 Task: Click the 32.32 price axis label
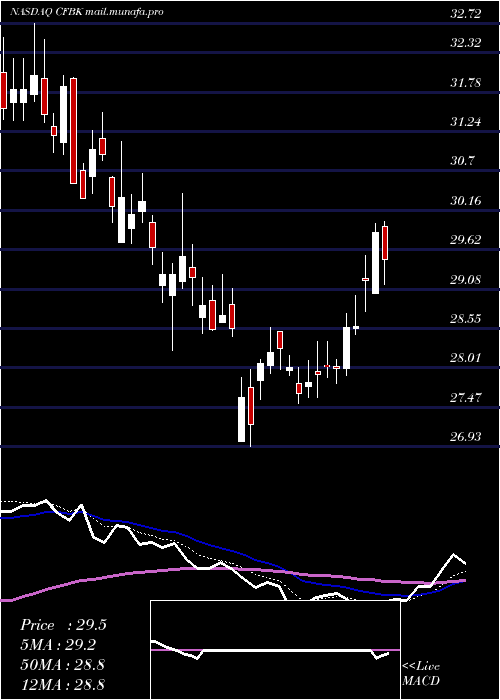tap(466, 43)
